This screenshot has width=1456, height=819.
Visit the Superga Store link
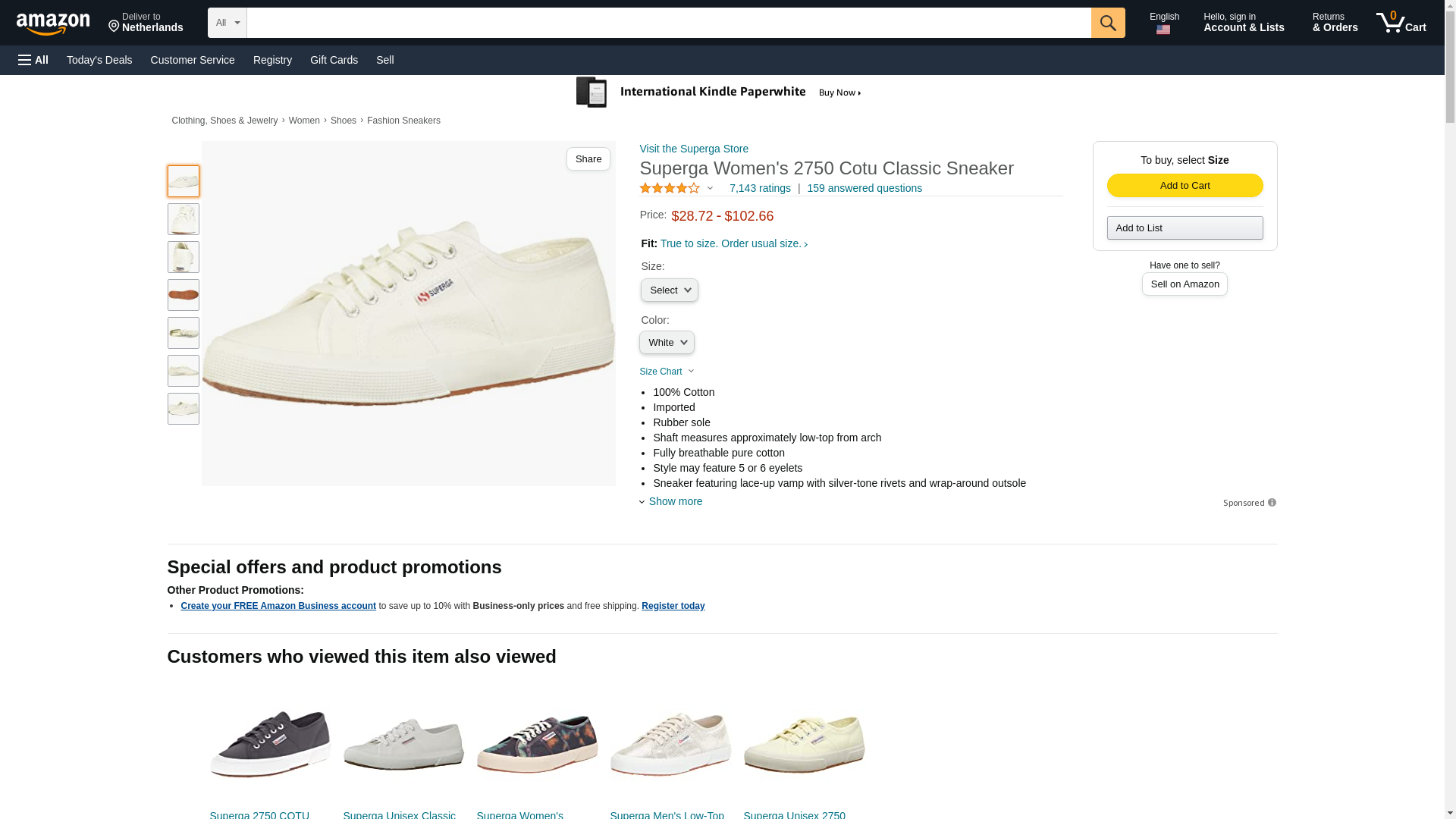[x=694, y=149]
